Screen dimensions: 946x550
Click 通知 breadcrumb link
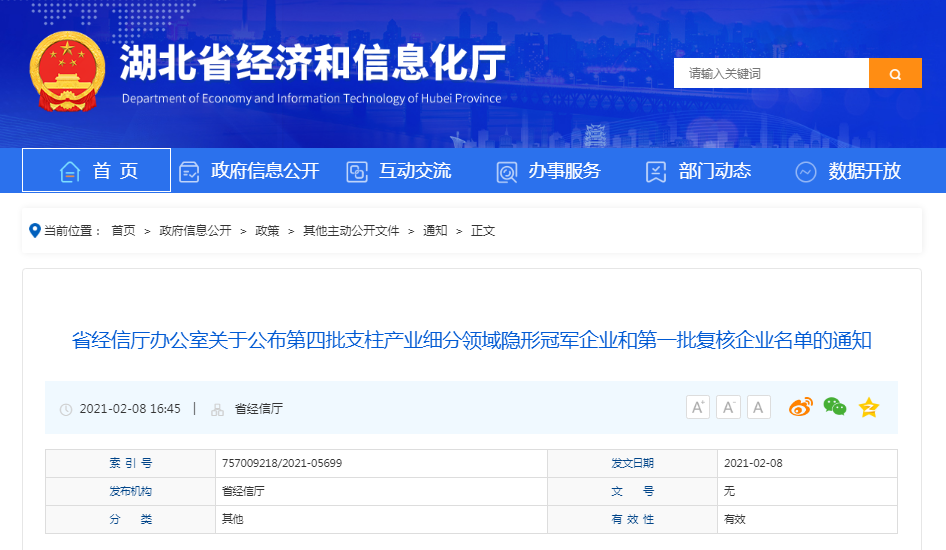pyautogui.click(x=435, y=231)
